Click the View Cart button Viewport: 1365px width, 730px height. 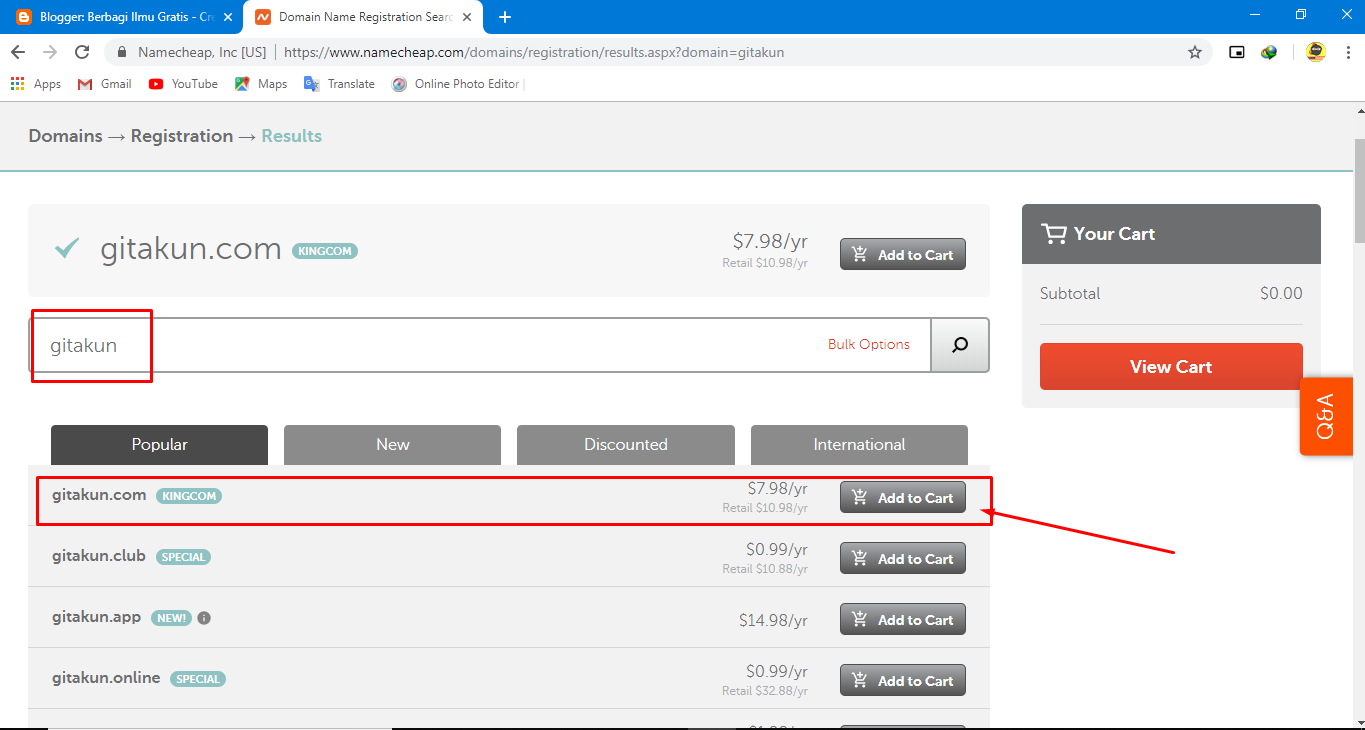pos(1171,367)
